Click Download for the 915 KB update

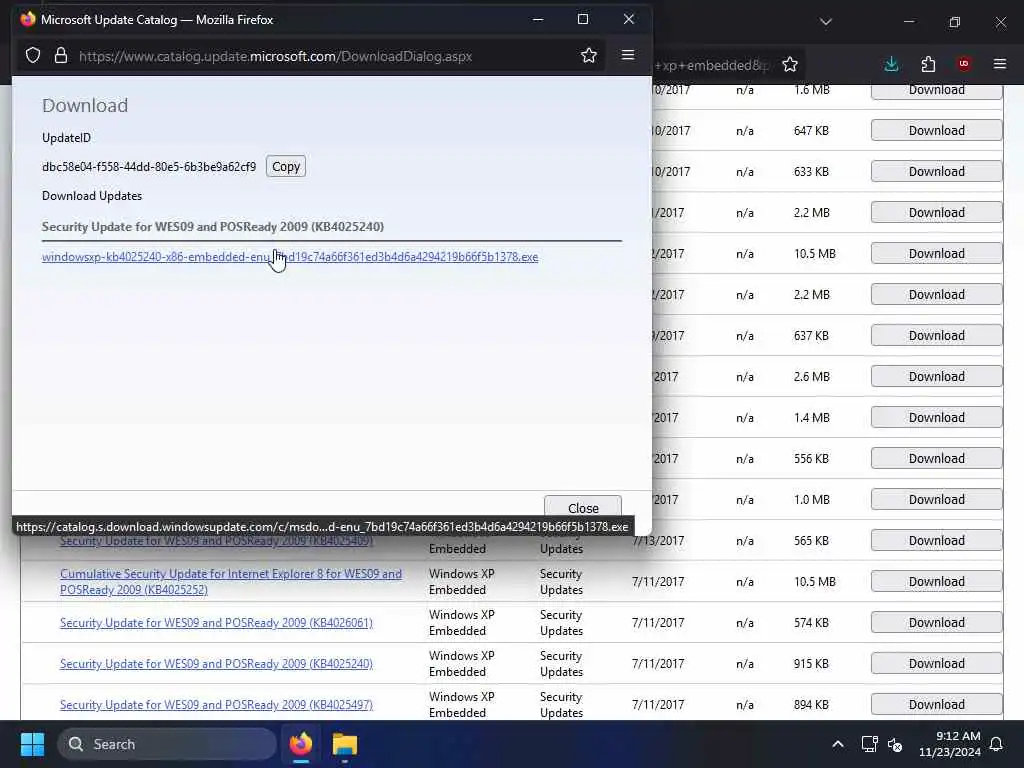click(x=936, y=664)
